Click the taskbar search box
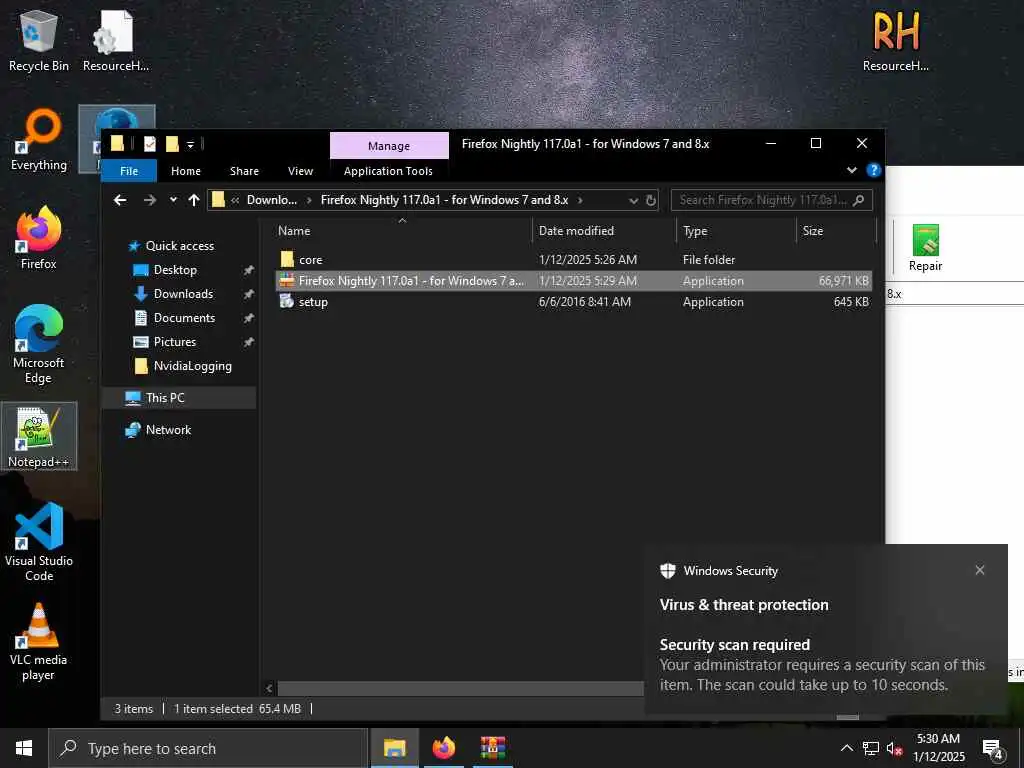The width and height of the screenshot is (1024, 768). (x=208, y=748)
